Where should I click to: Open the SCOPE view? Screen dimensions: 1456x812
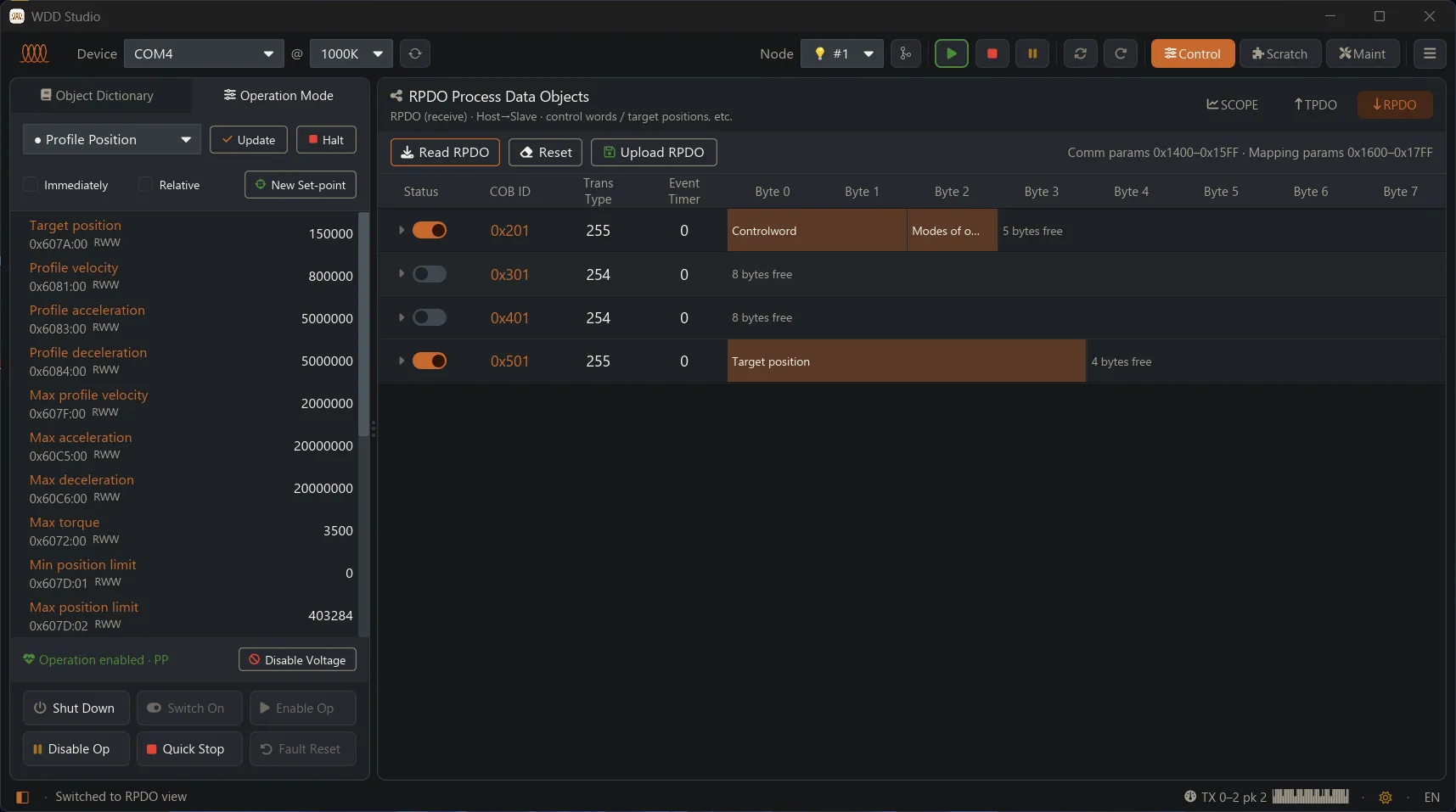coord(1233,104)
